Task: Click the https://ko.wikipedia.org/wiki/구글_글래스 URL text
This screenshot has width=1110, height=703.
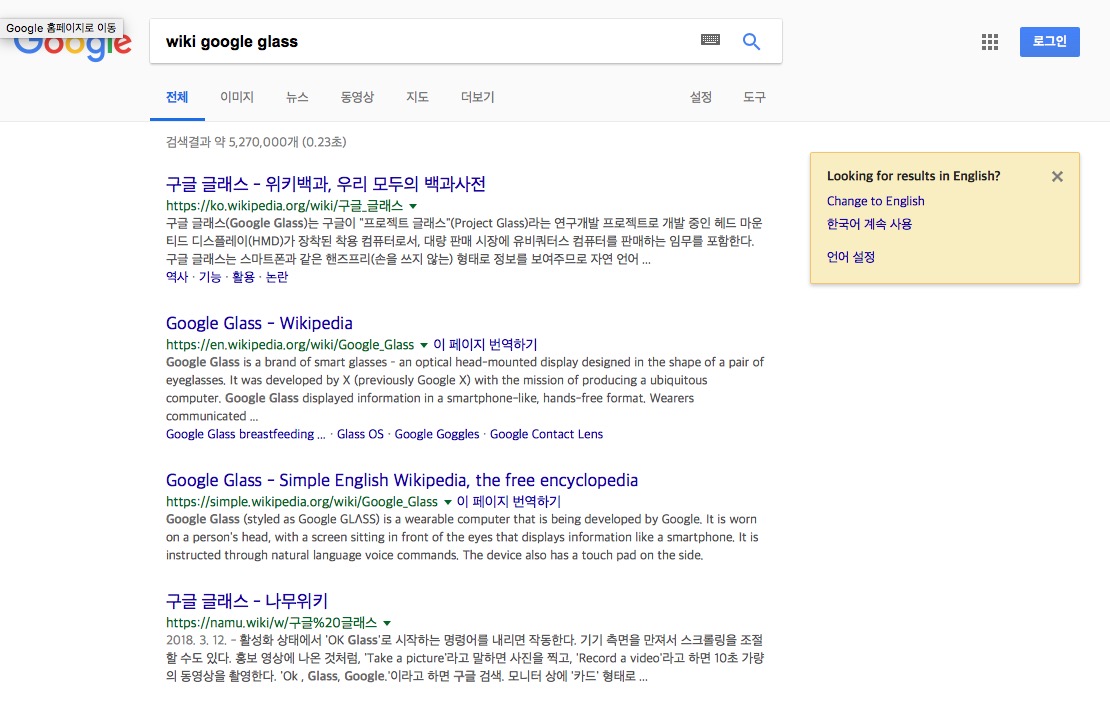Action: click(285, 206)
